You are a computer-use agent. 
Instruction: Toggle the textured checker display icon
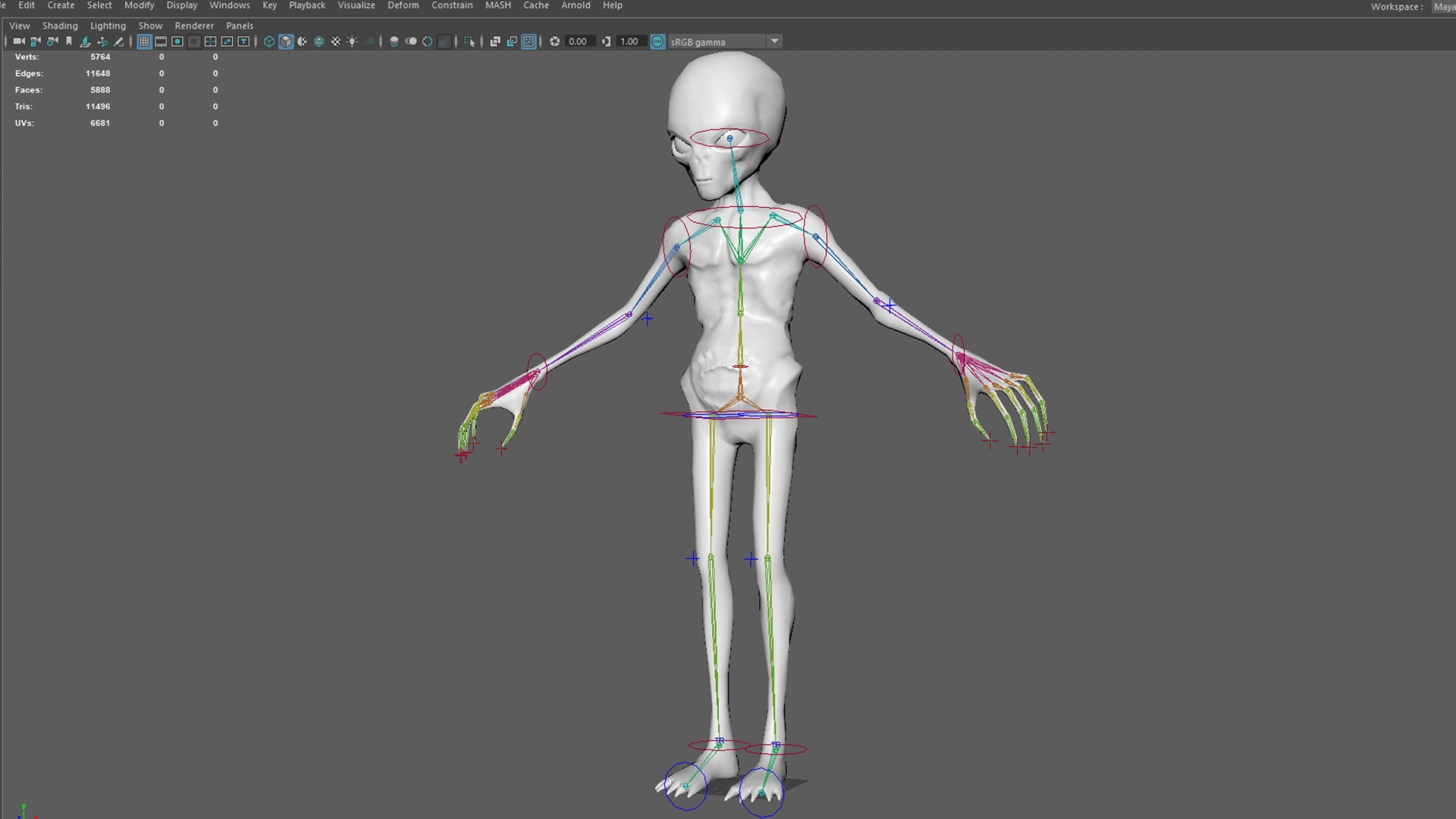click(336, 42)
